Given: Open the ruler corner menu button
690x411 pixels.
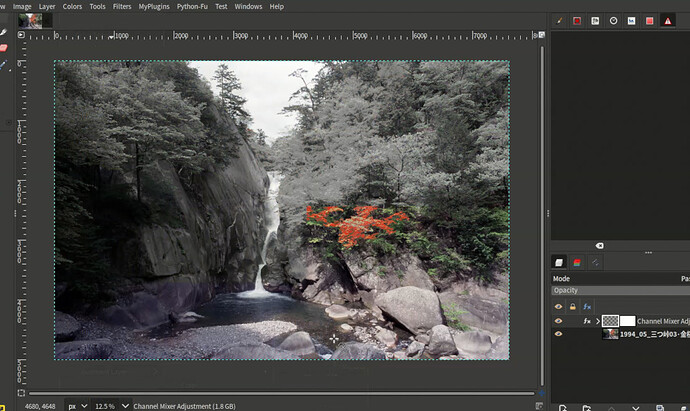Looking at the screenshot, I should 21,34.
